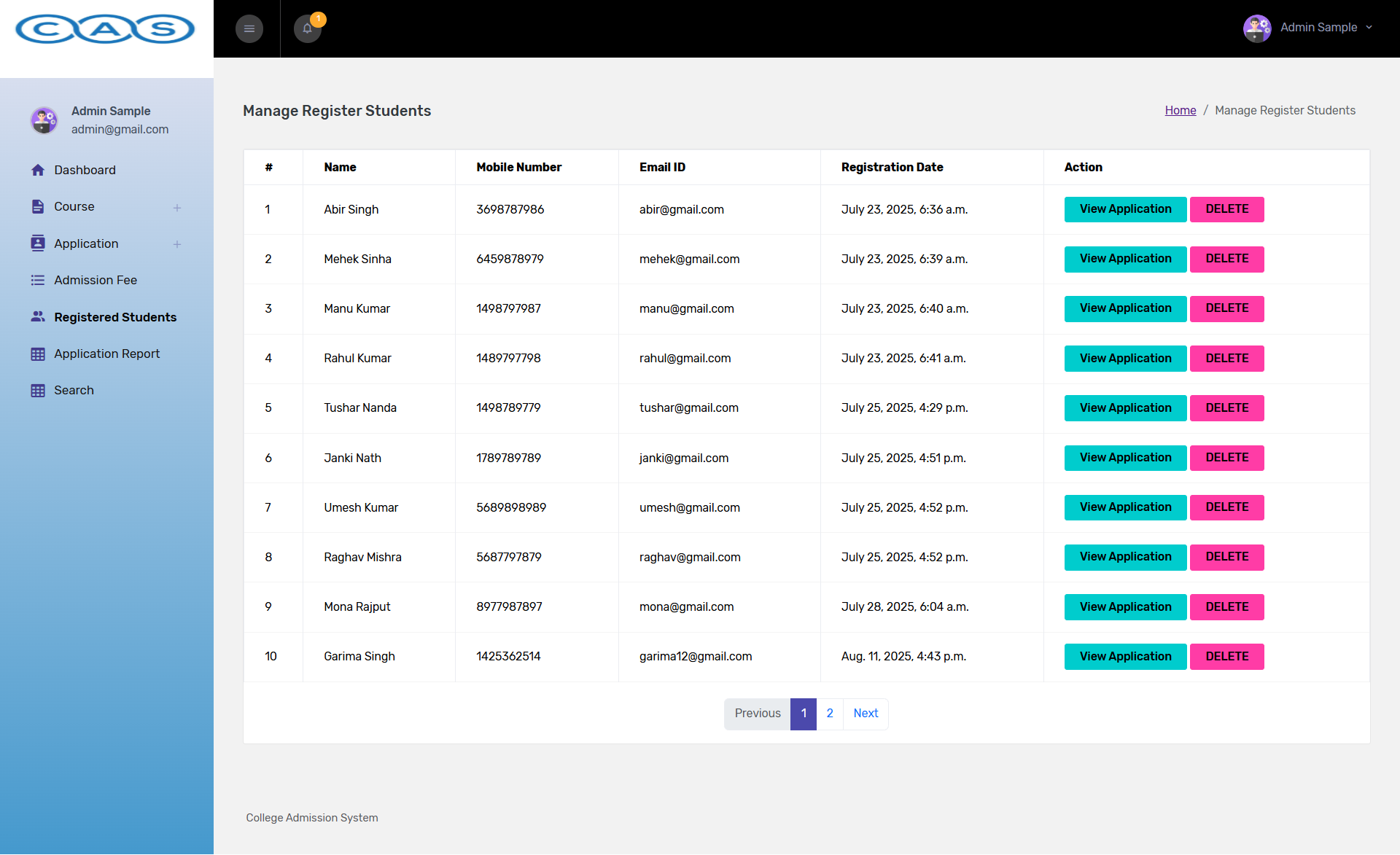Click the mobile number 5689898989
The height and width of the screenshot is (855, 1400).
click(x=511, y=507)
